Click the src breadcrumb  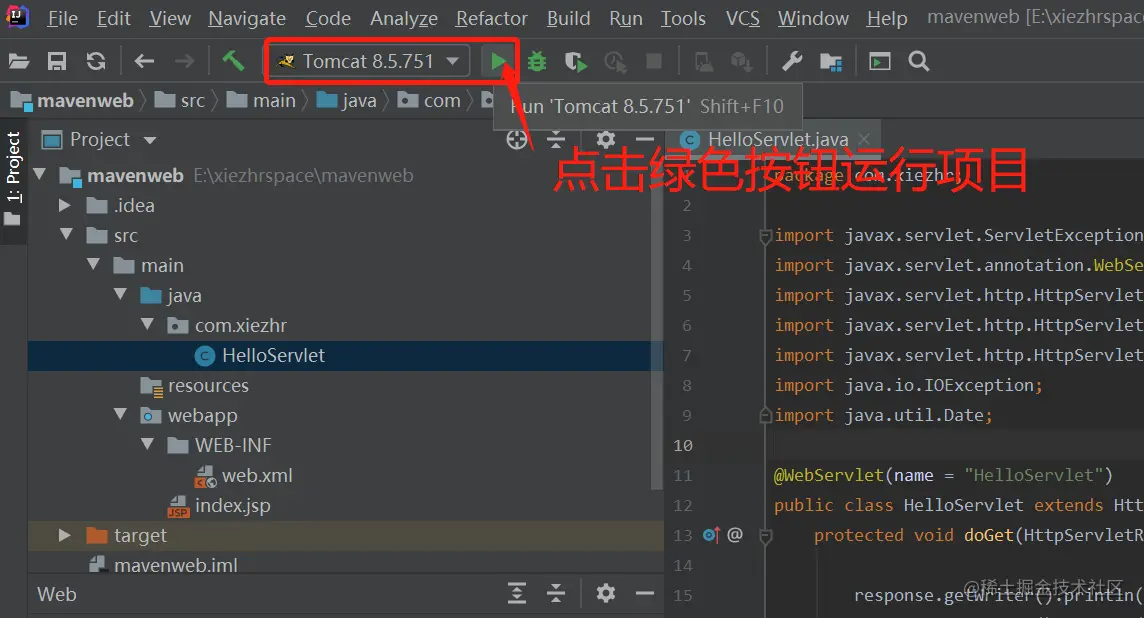point(181,101)
